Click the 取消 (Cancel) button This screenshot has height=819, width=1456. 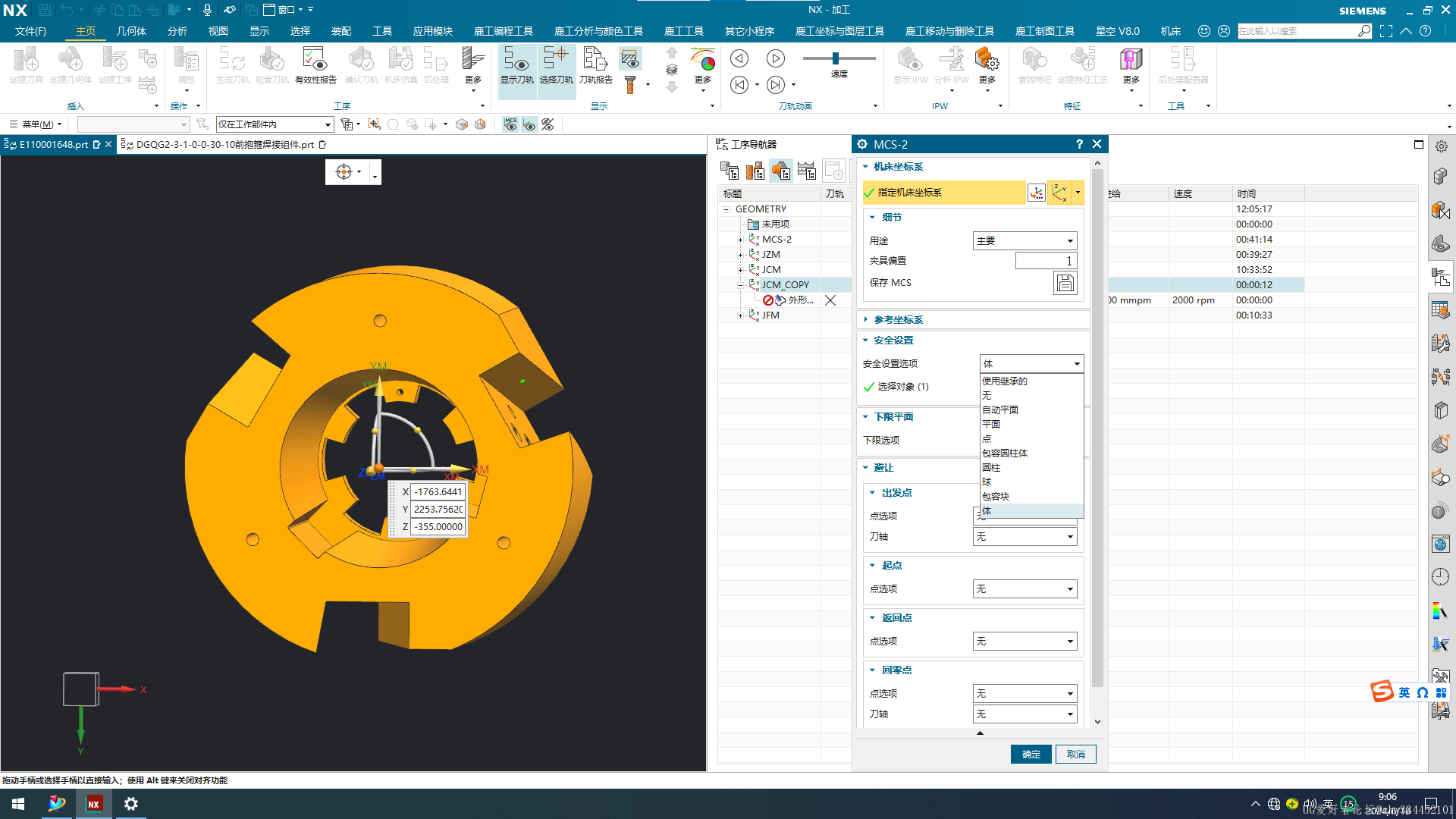coord(1075,755)
